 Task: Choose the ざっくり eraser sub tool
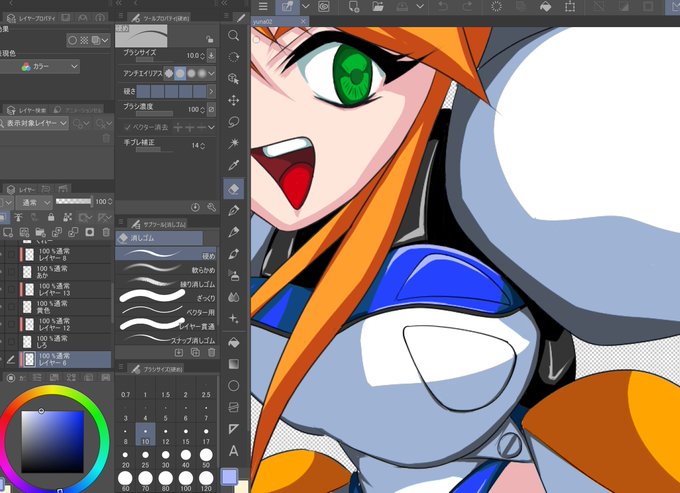pos(167,298)
